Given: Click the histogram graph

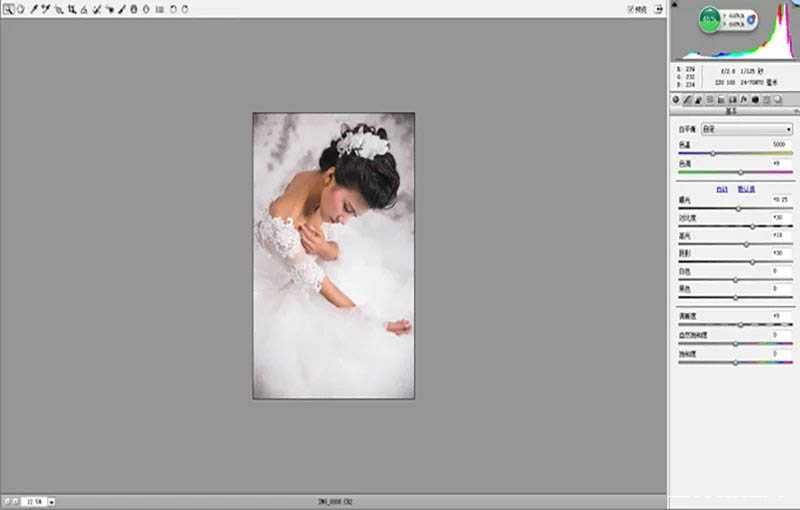Looking at the screenshot, I should (735, 31).
